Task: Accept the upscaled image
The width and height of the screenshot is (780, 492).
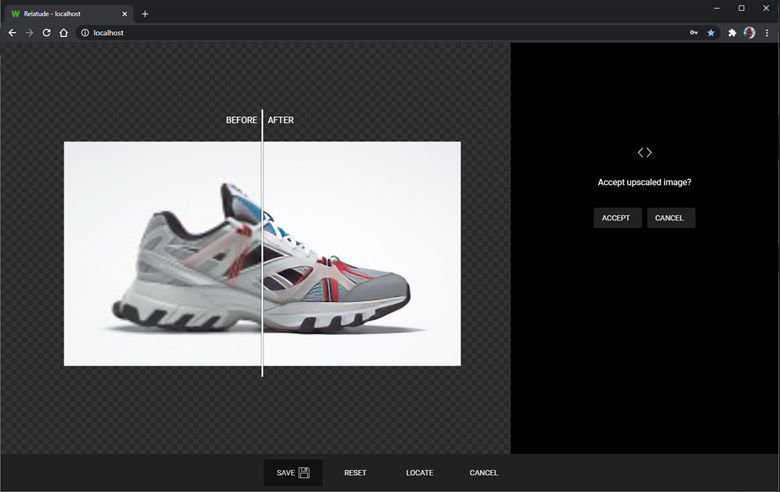Action: (x=617, y=218)
